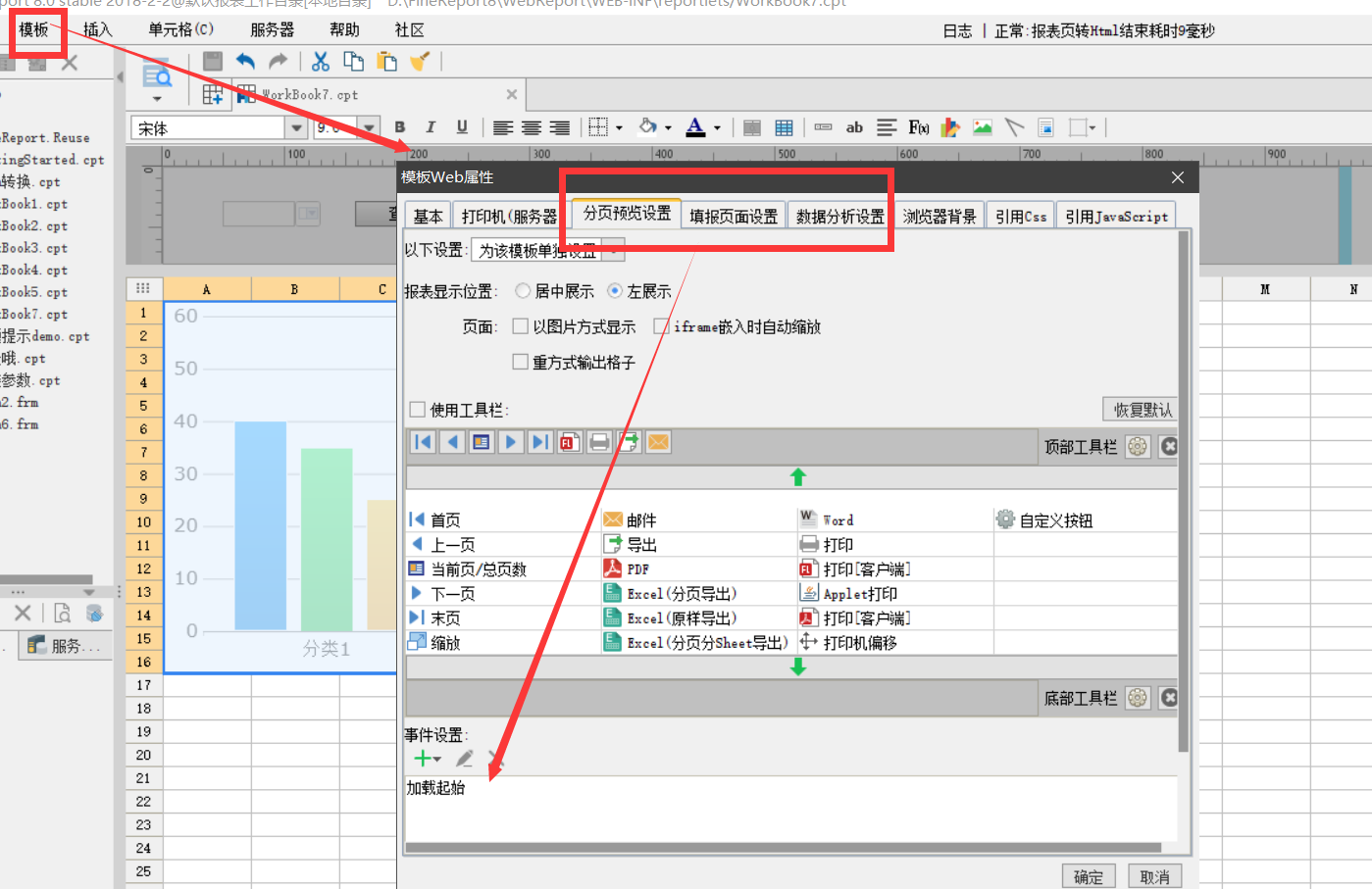Viewport: 1372px width, 889px height.
Task: Open settings gear for 顶部工具栏
Action: (1138, 446)
